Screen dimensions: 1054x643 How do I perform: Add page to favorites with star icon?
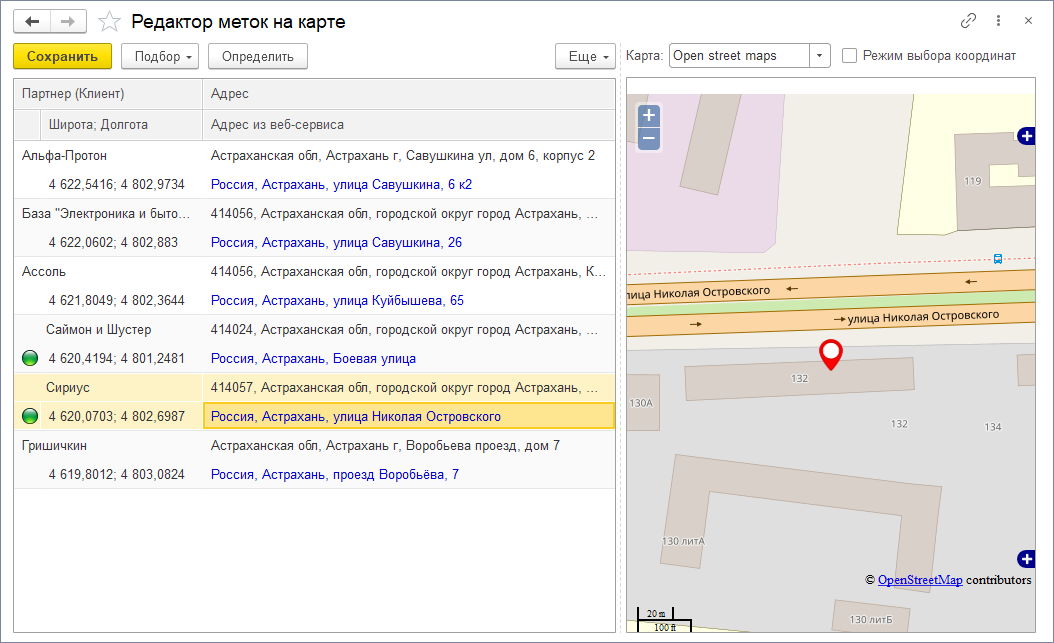tap(110, 21)
